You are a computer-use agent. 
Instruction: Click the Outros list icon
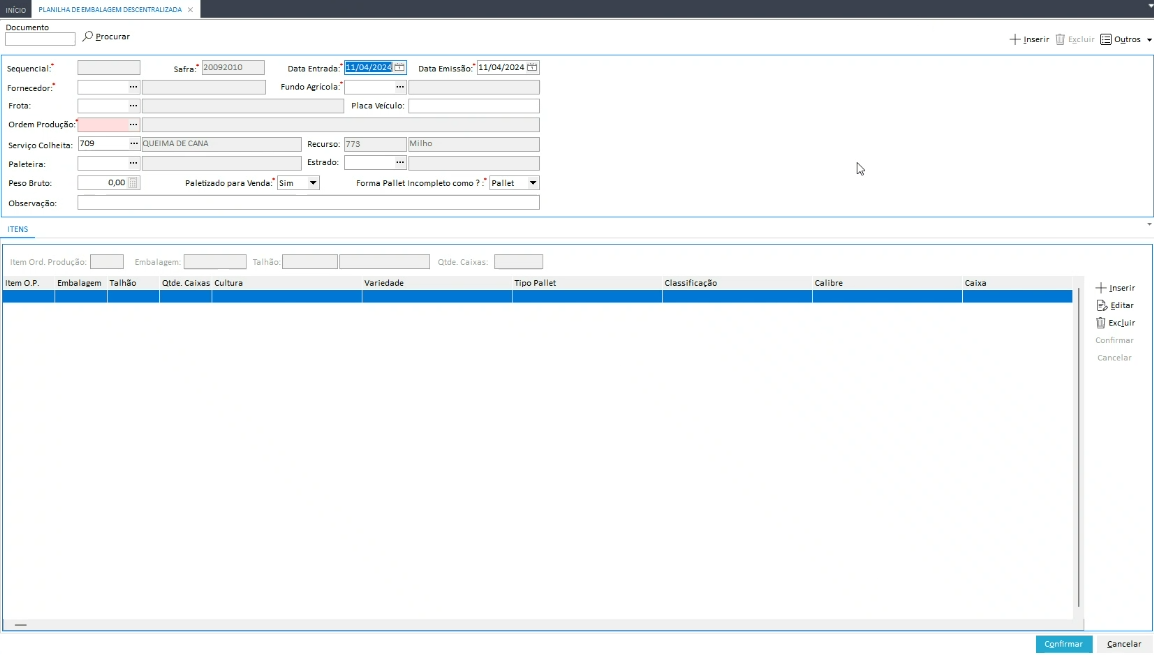1105,39
